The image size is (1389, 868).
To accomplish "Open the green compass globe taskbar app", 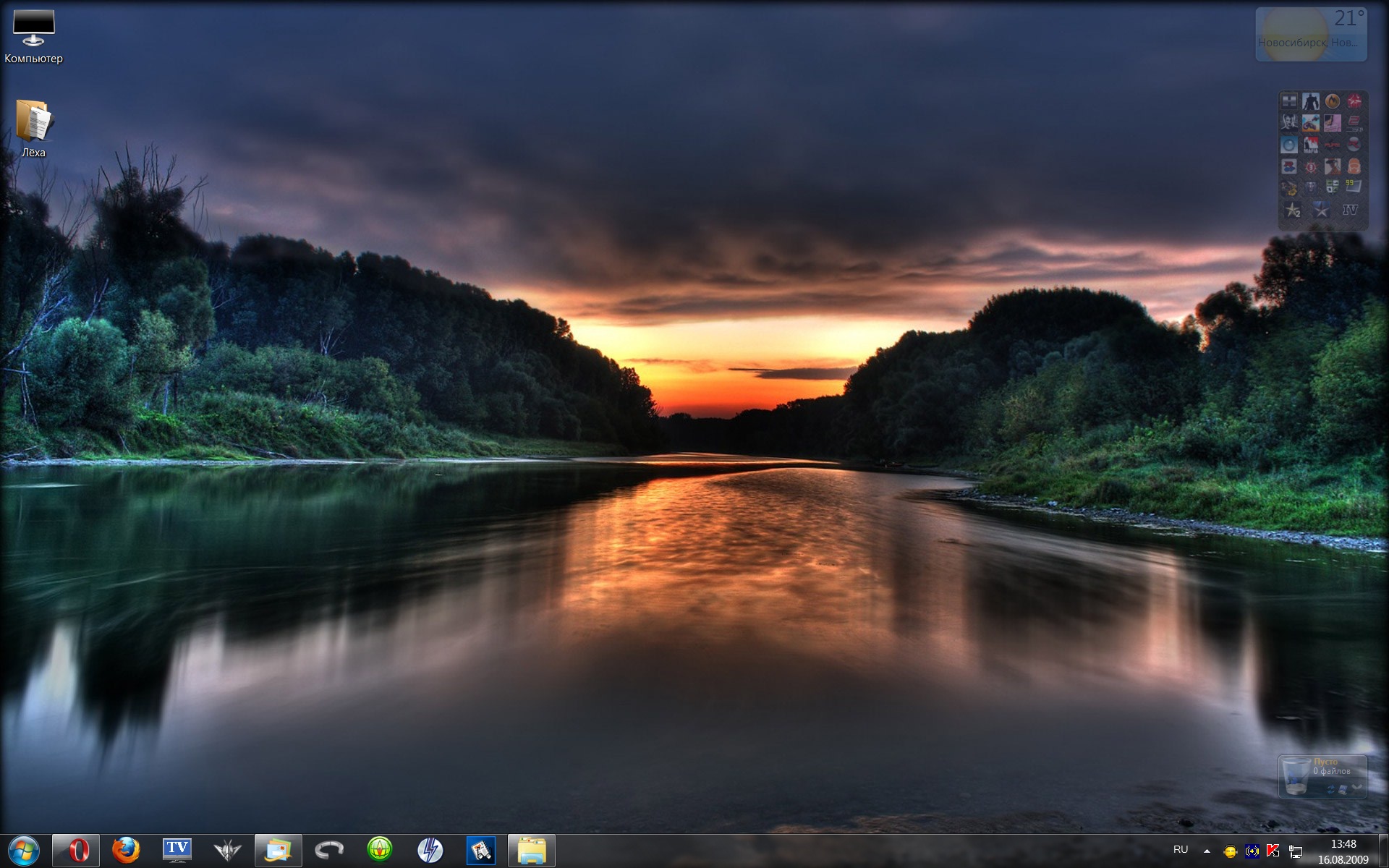I will coord(380,850).
